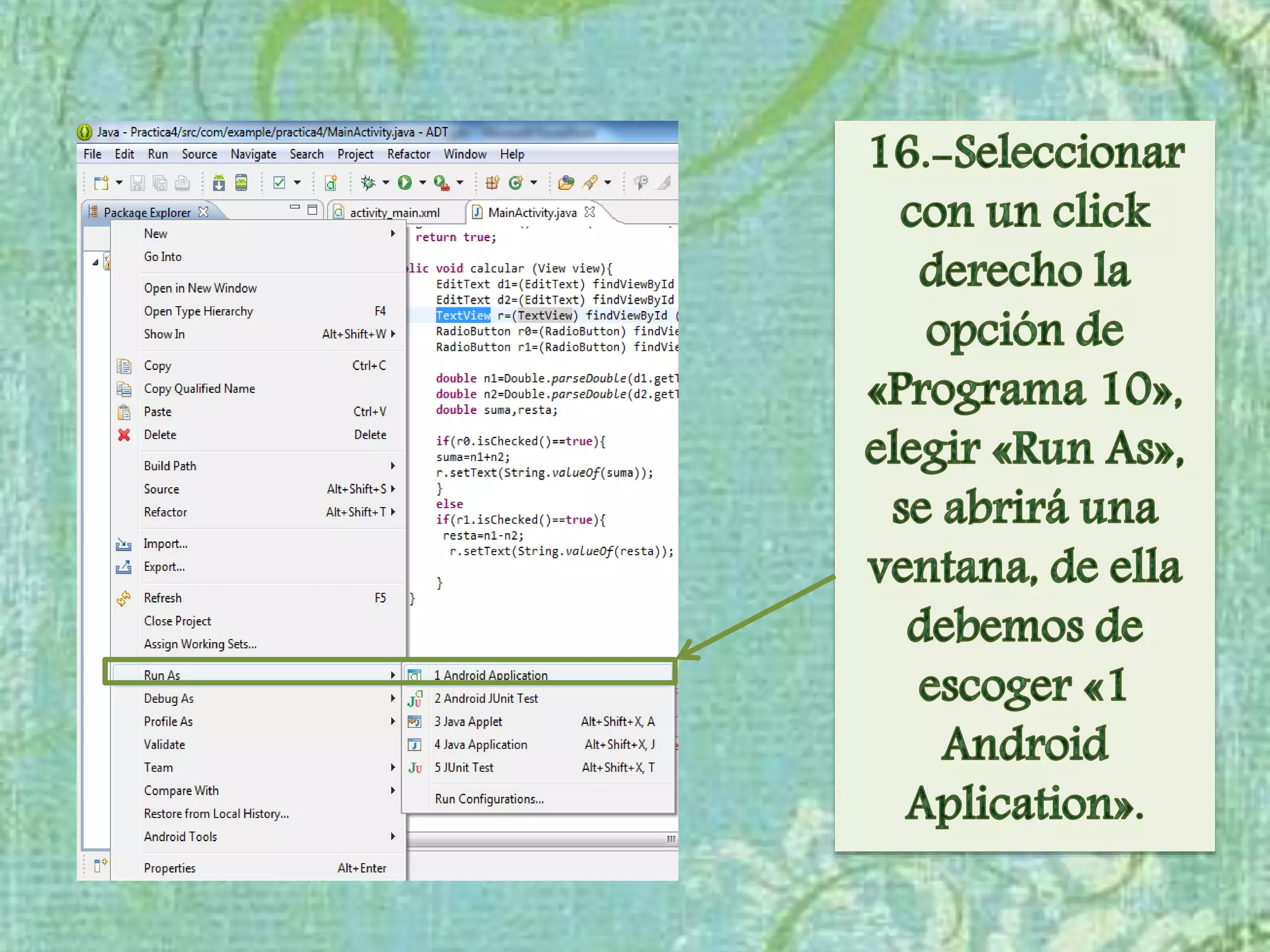Image resolution: width=1270 pixels, height=952 pixels.
Task: Maximize the Package Explorer panel
Action: click(x=313, y=209)
